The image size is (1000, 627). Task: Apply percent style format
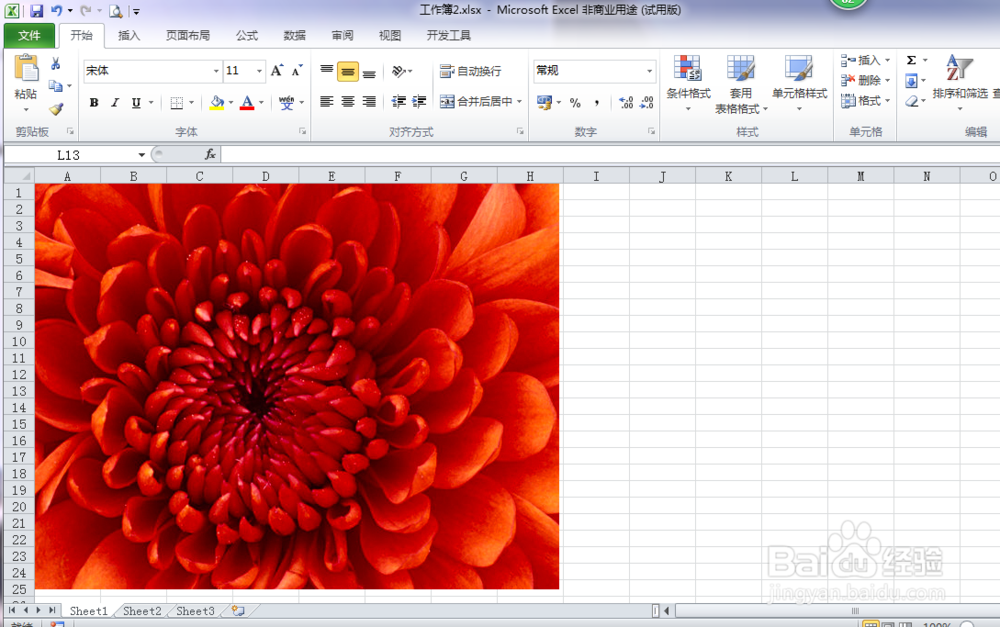click(575, 102)
